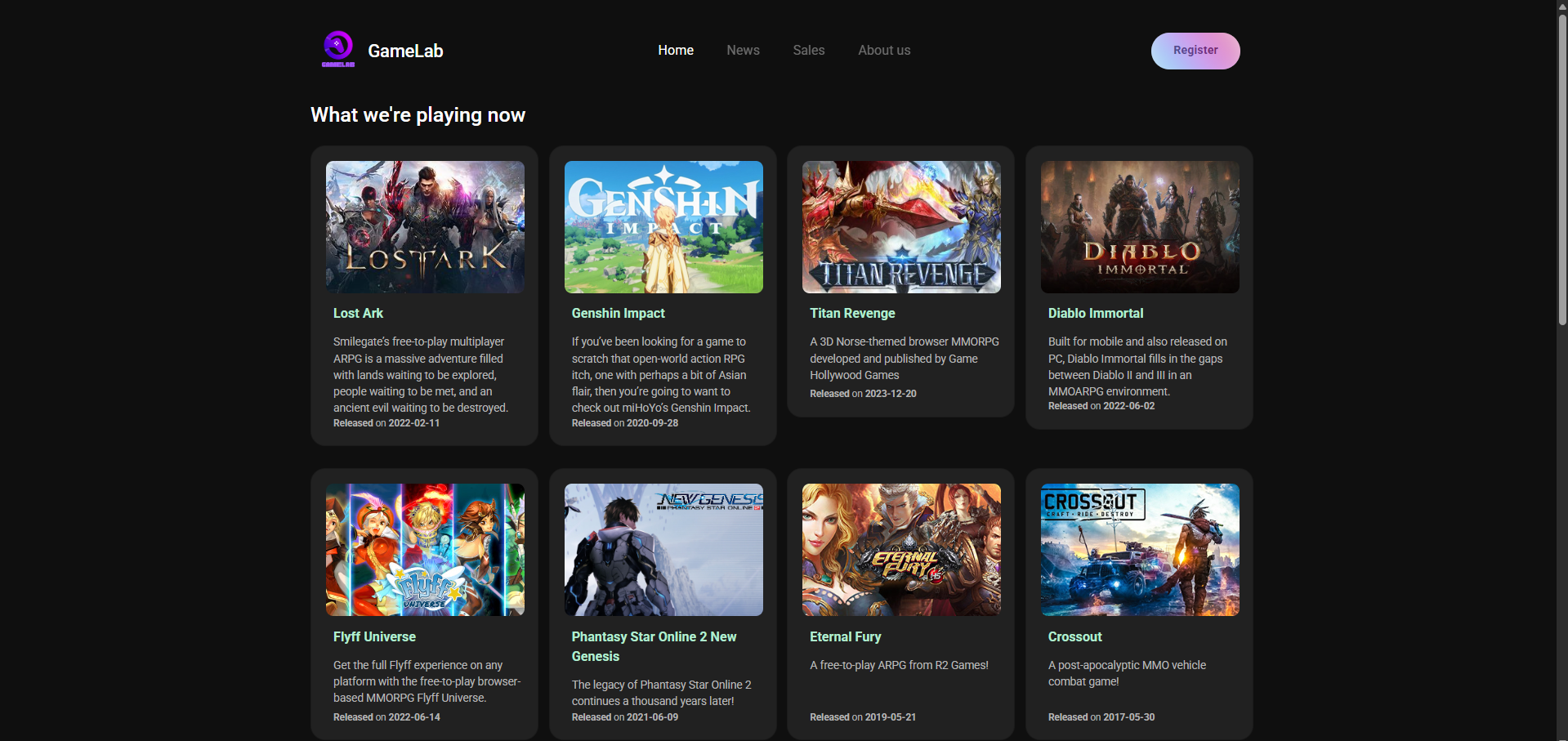
Task: Go to the News page
Action: 743,51
